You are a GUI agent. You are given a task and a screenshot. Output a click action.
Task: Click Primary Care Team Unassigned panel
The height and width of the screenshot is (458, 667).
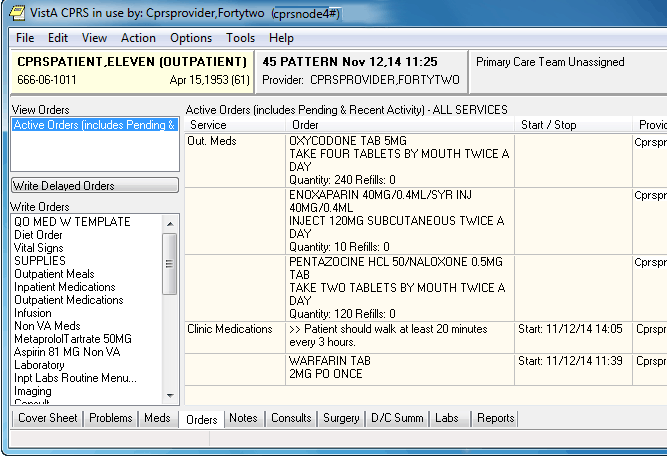[568, 71]
